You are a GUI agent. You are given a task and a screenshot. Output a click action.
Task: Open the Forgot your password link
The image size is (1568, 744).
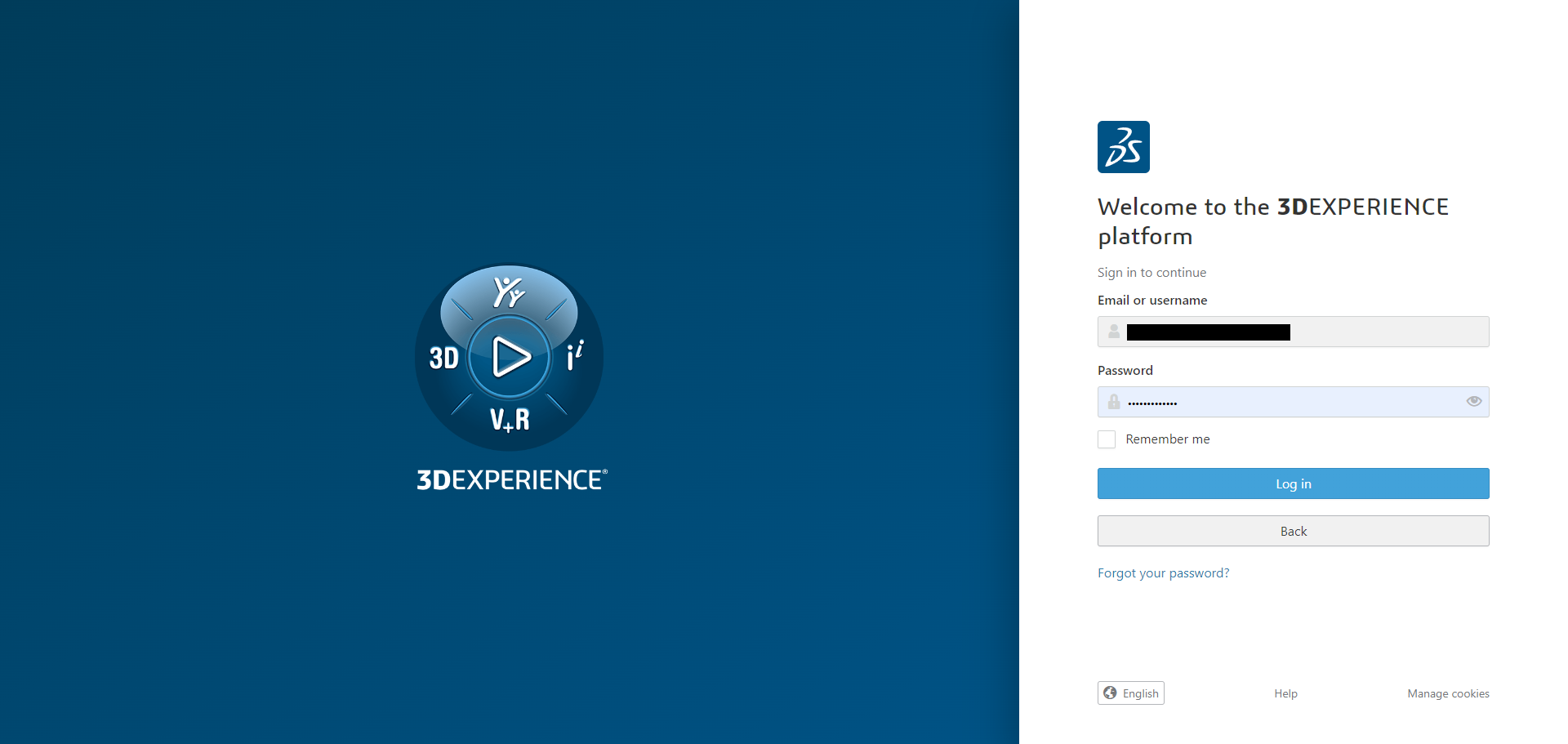click(x=1163, y=573)
